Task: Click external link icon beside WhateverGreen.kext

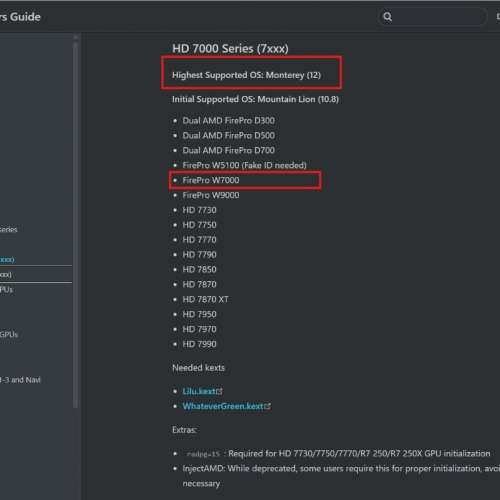Action: coord(267,406)
